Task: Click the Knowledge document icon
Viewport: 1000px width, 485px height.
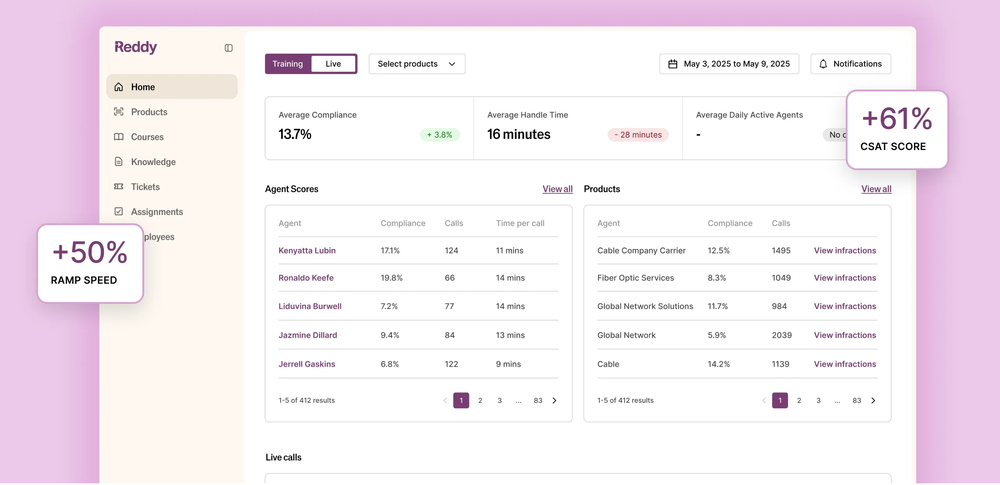Action: 119,161
